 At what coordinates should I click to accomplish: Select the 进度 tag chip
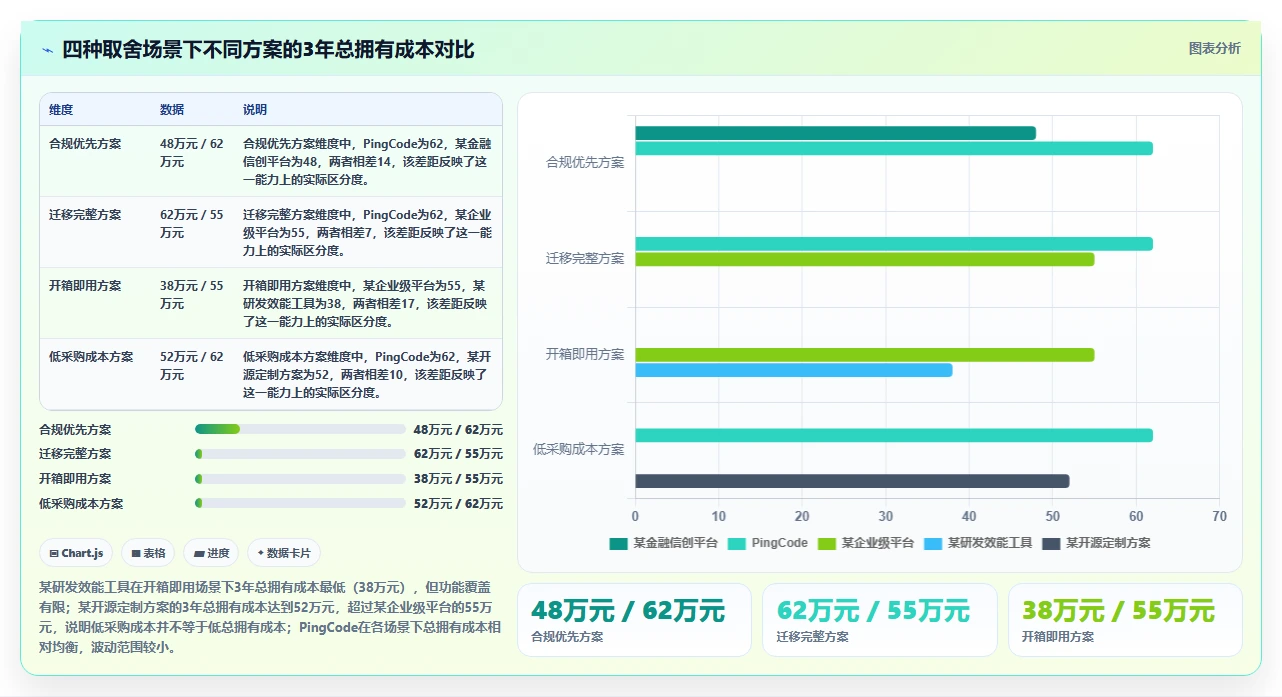click(212, 553)
